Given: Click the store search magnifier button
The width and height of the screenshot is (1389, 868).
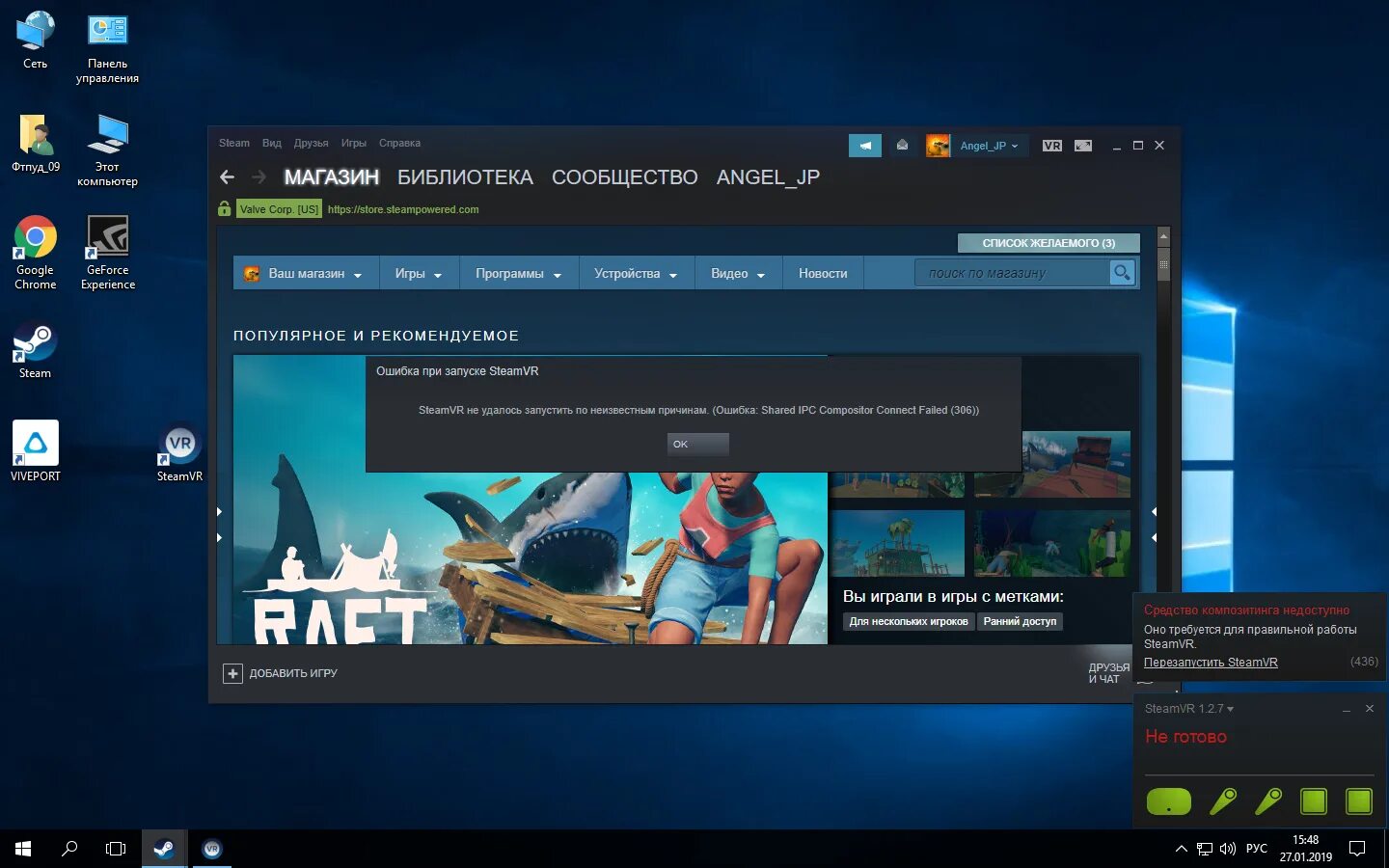Looking at the screenshot, I should pyautogui.click(x=1122, y=273).
